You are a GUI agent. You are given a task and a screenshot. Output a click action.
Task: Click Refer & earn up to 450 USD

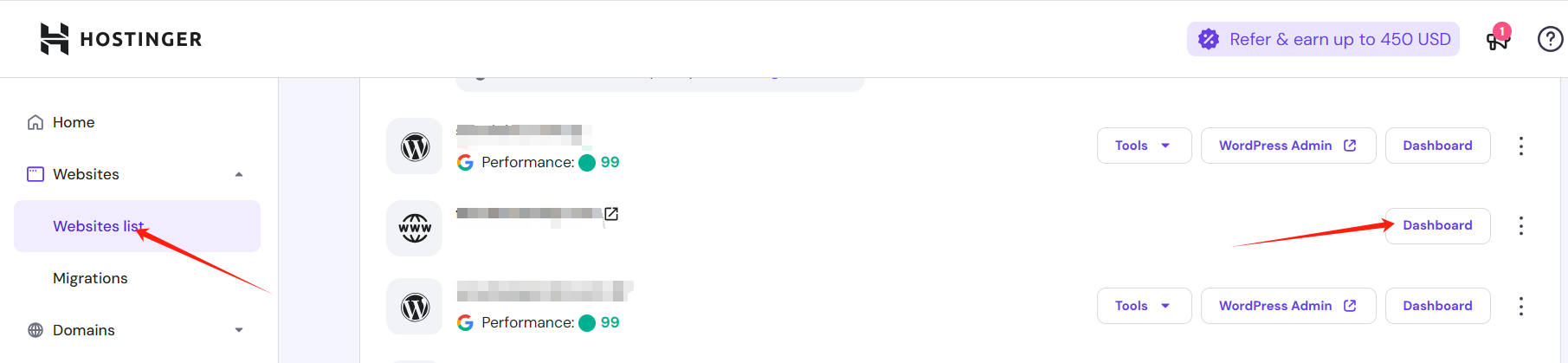tap(1323, 39)
